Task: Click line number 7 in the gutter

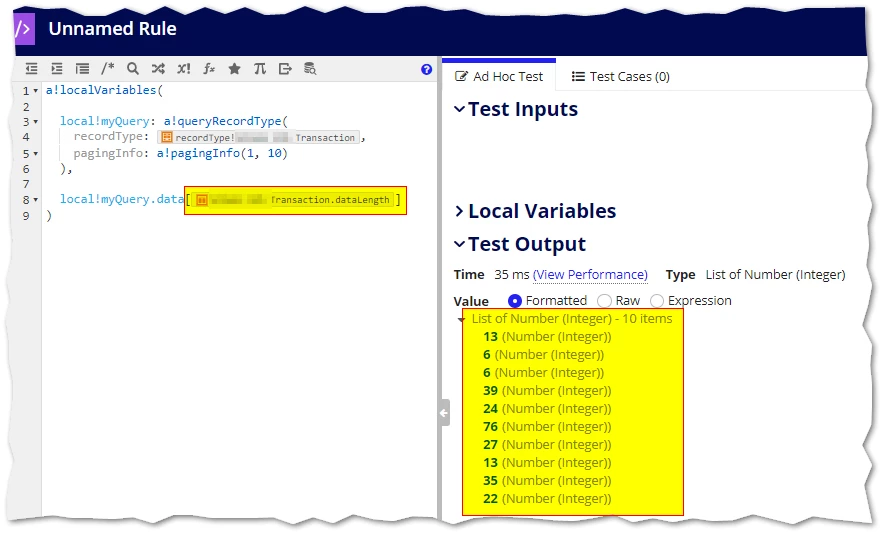Action: [x=26, y=184]
